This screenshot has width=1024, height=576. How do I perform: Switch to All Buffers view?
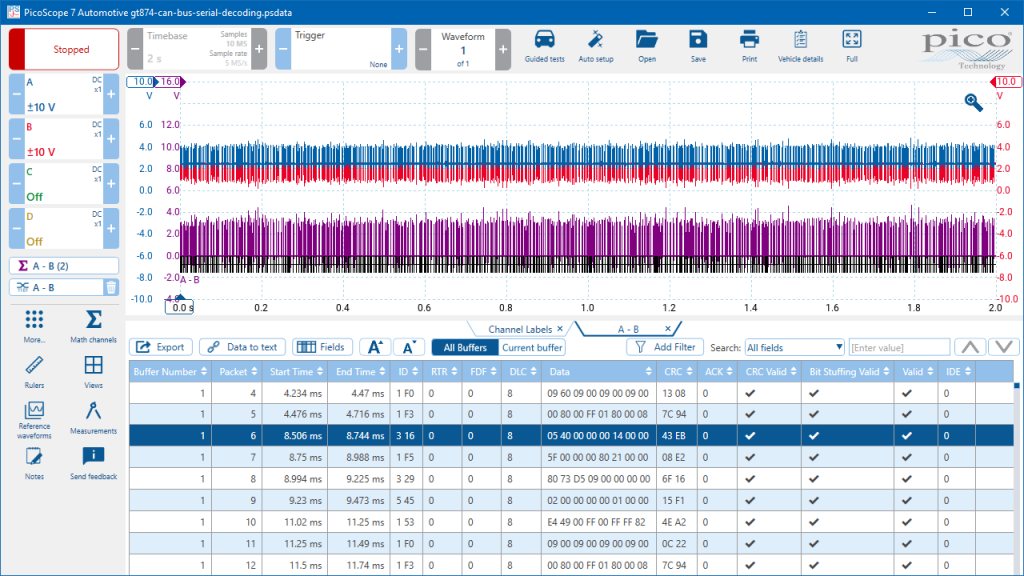click(463, 347)
